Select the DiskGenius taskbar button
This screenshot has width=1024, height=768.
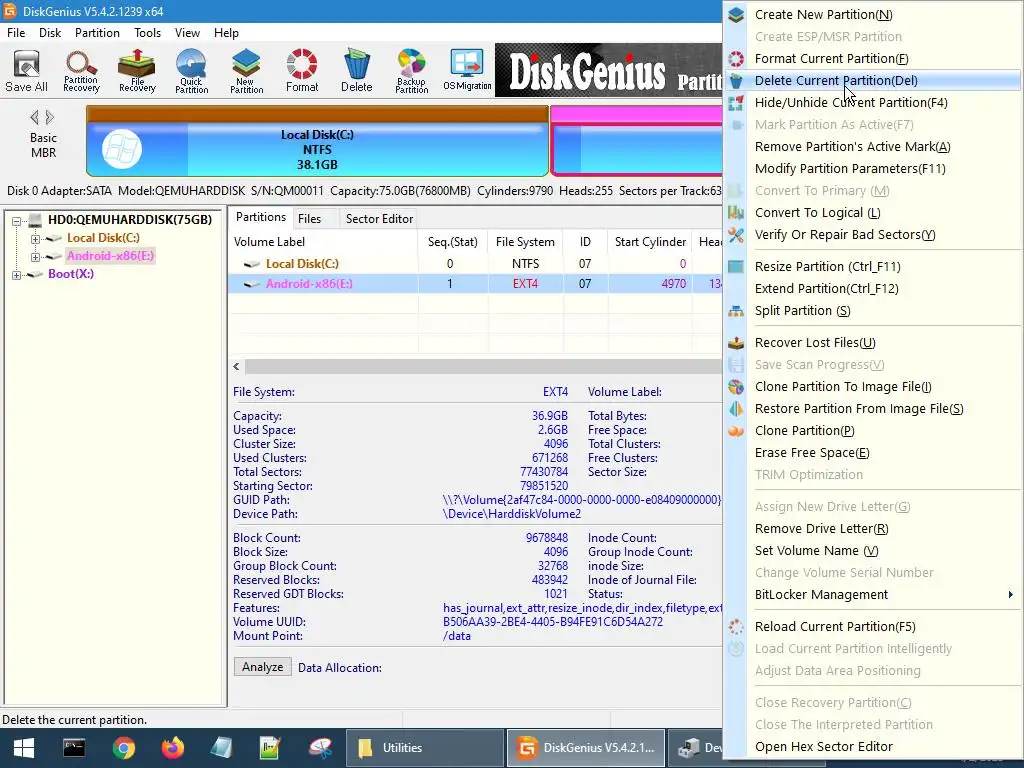tap(586, 748)
